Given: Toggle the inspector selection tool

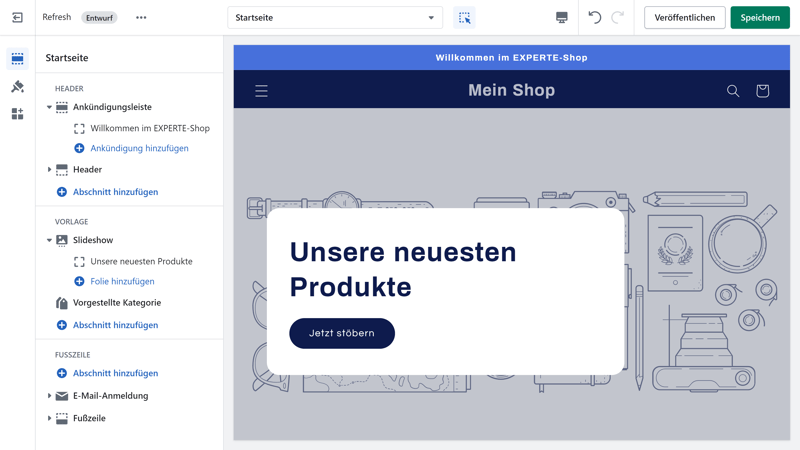Looking at the screenshot, I should [x=464, y=18].
